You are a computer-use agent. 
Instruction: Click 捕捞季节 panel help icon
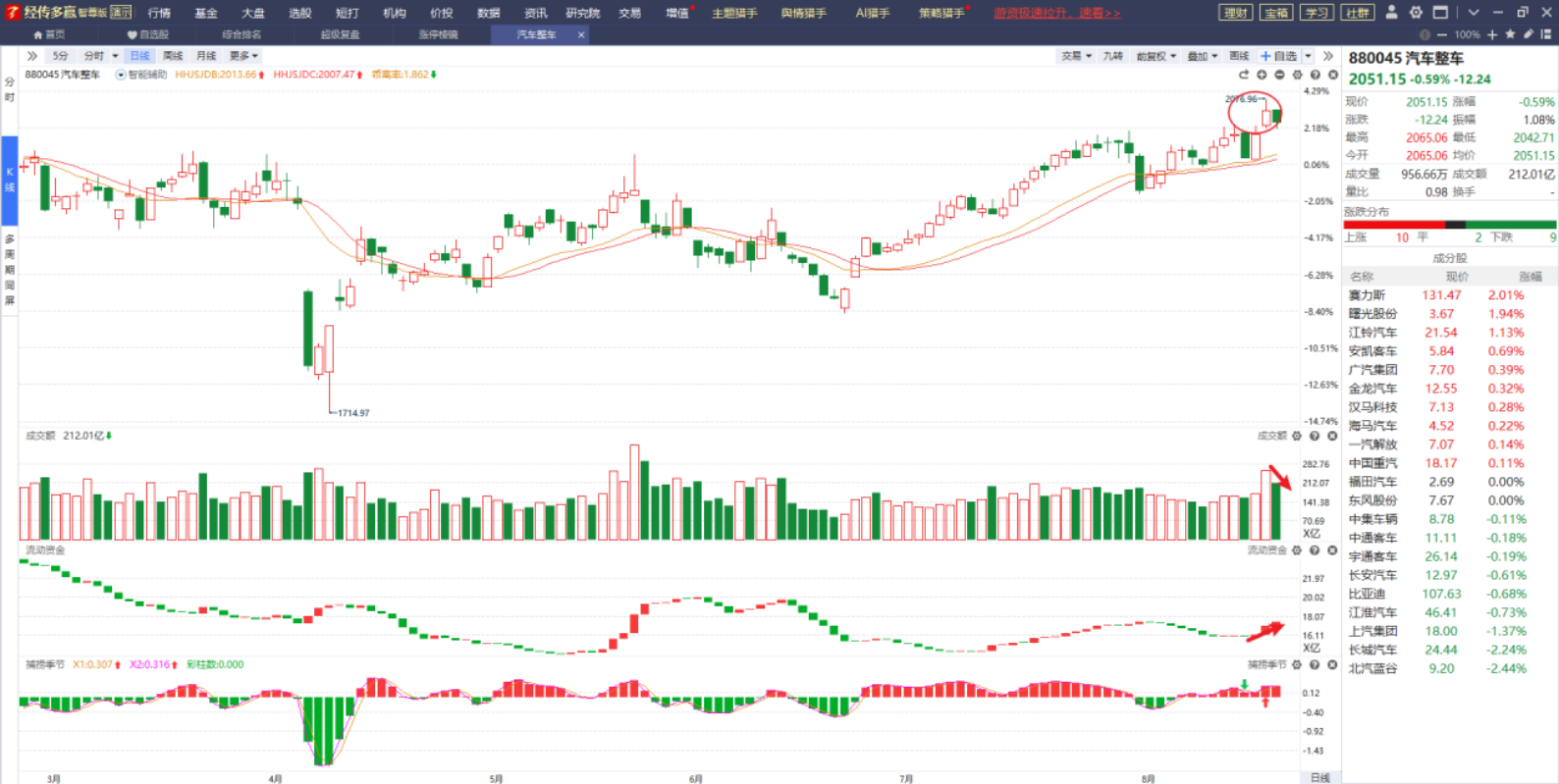pos(1315,664)
